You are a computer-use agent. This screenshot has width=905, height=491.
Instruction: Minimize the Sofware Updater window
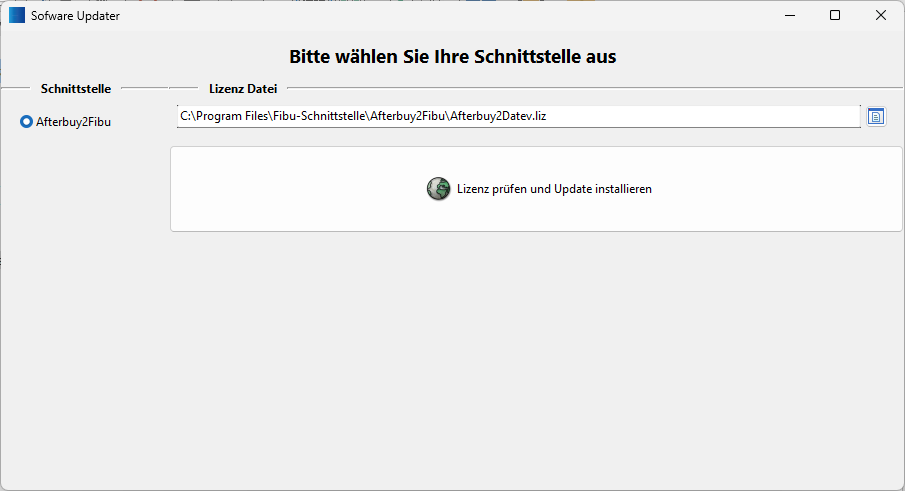tap(789, 16)
